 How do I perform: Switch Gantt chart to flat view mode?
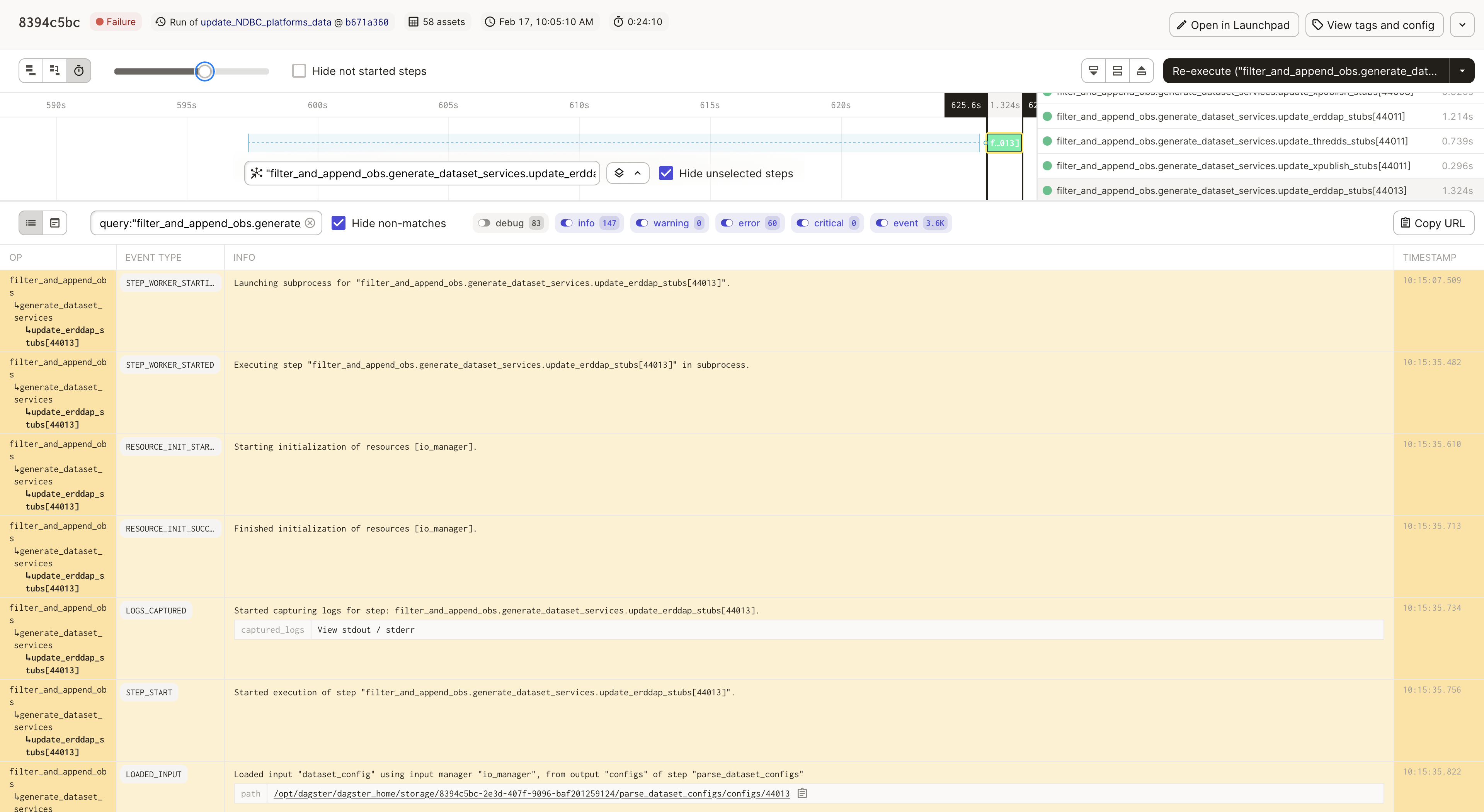click(31, 70)
